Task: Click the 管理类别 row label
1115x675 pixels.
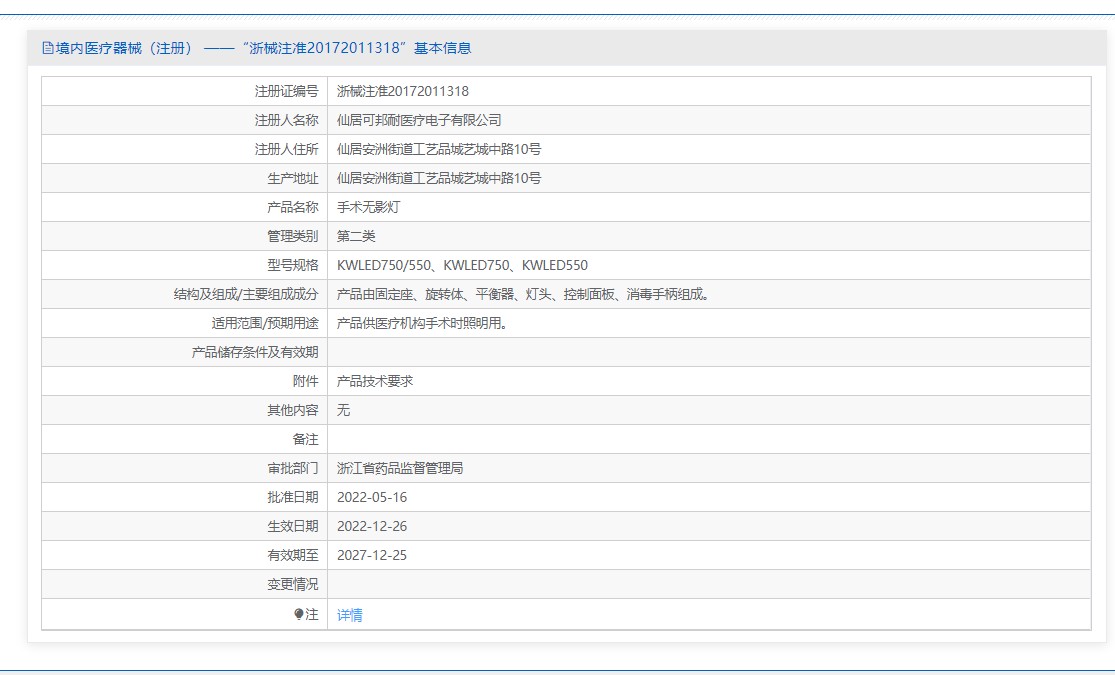Action: coord(293,236)
